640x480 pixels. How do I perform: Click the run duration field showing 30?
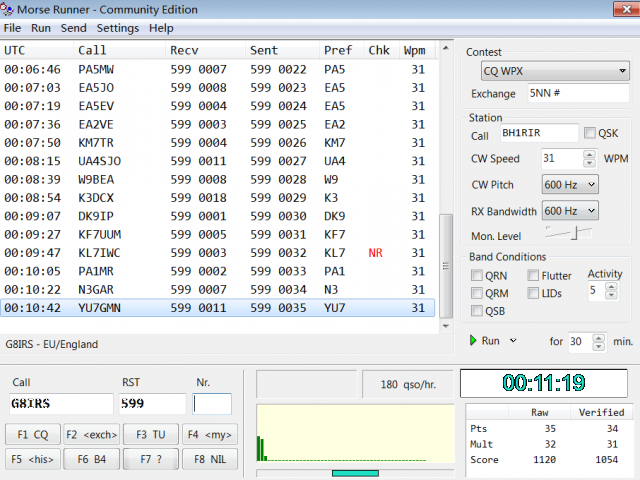click(x=580, y=342)
